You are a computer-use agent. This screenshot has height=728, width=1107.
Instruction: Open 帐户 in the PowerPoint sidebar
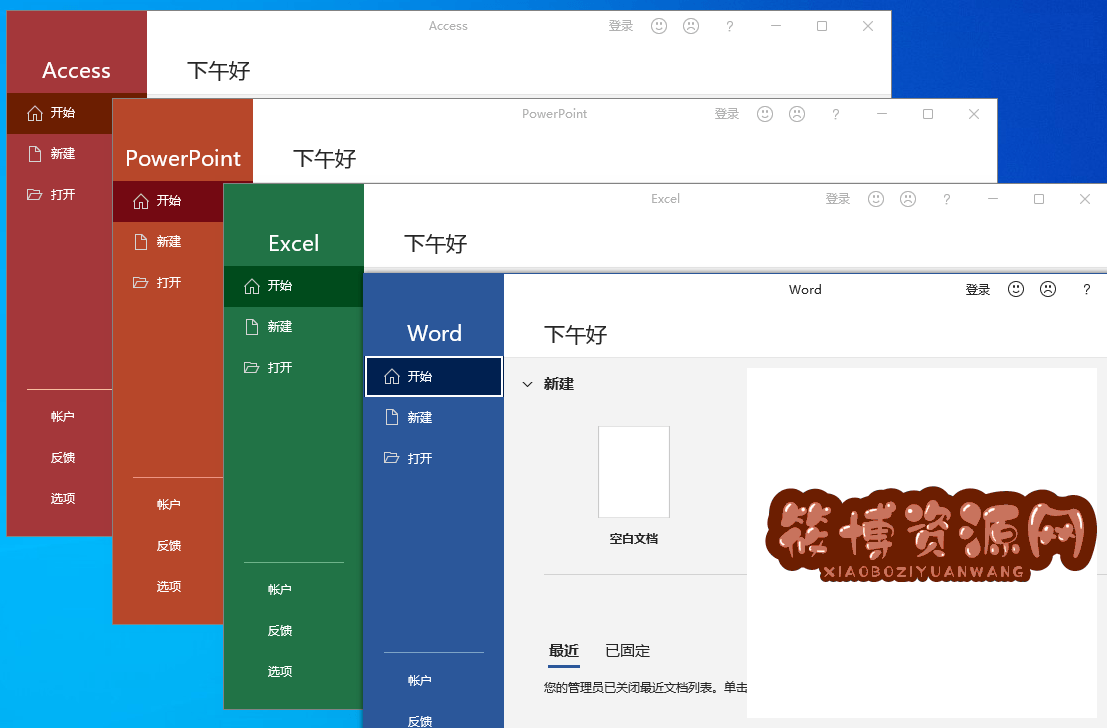(168, 505)
